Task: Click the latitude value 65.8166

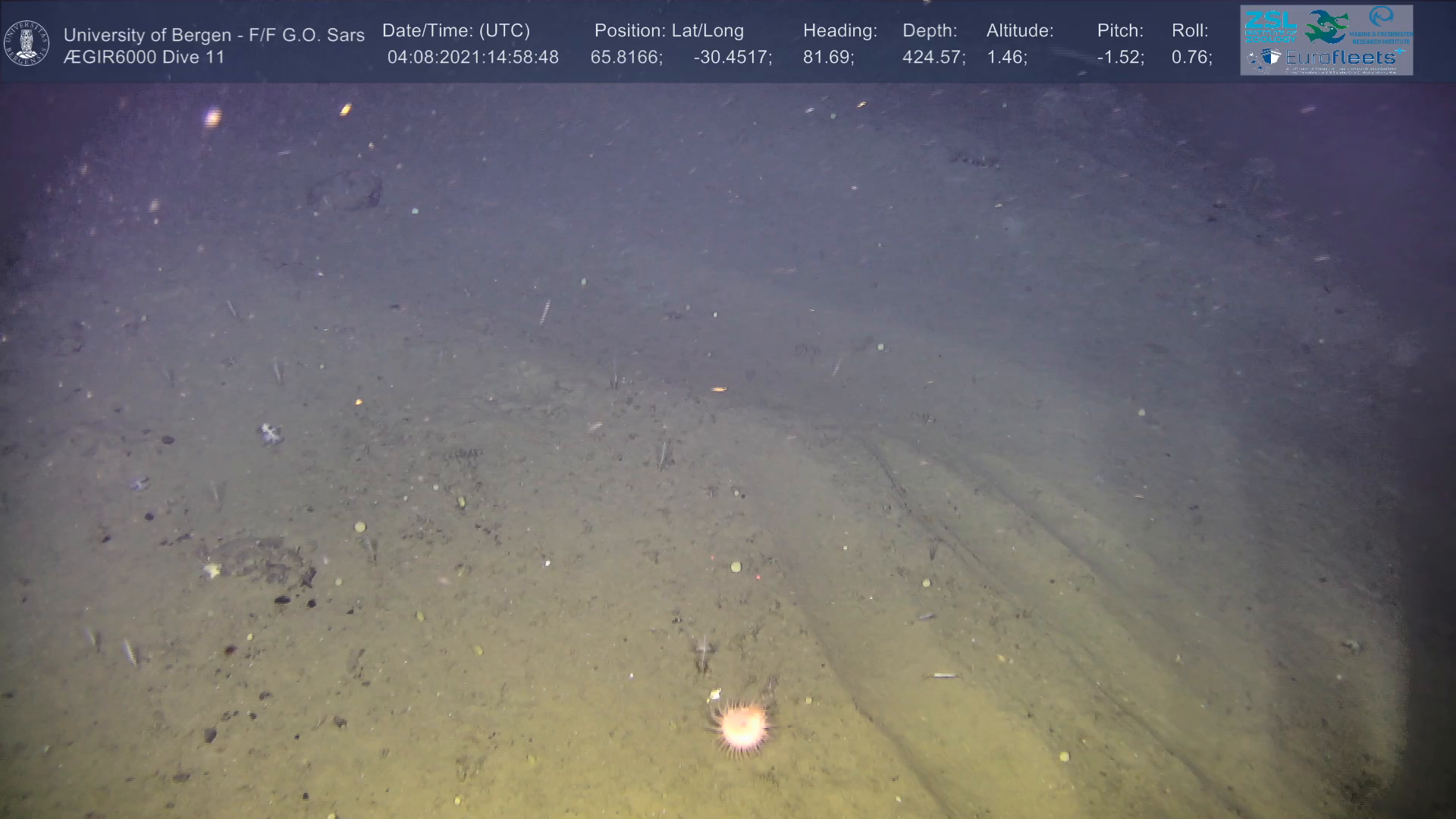Action: pos(626,58)
